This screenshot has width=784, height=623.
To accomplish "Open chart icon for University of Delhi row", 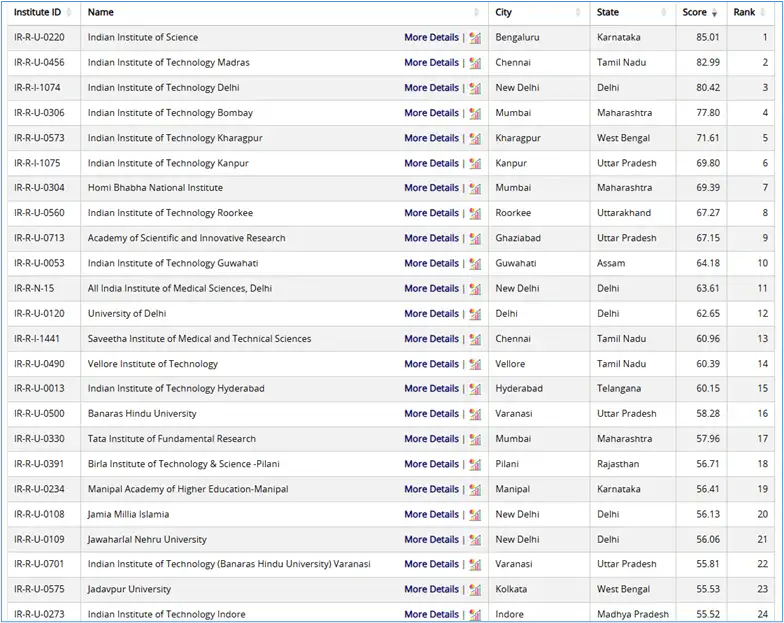I will pyautogui.click(x=475, y=314).
